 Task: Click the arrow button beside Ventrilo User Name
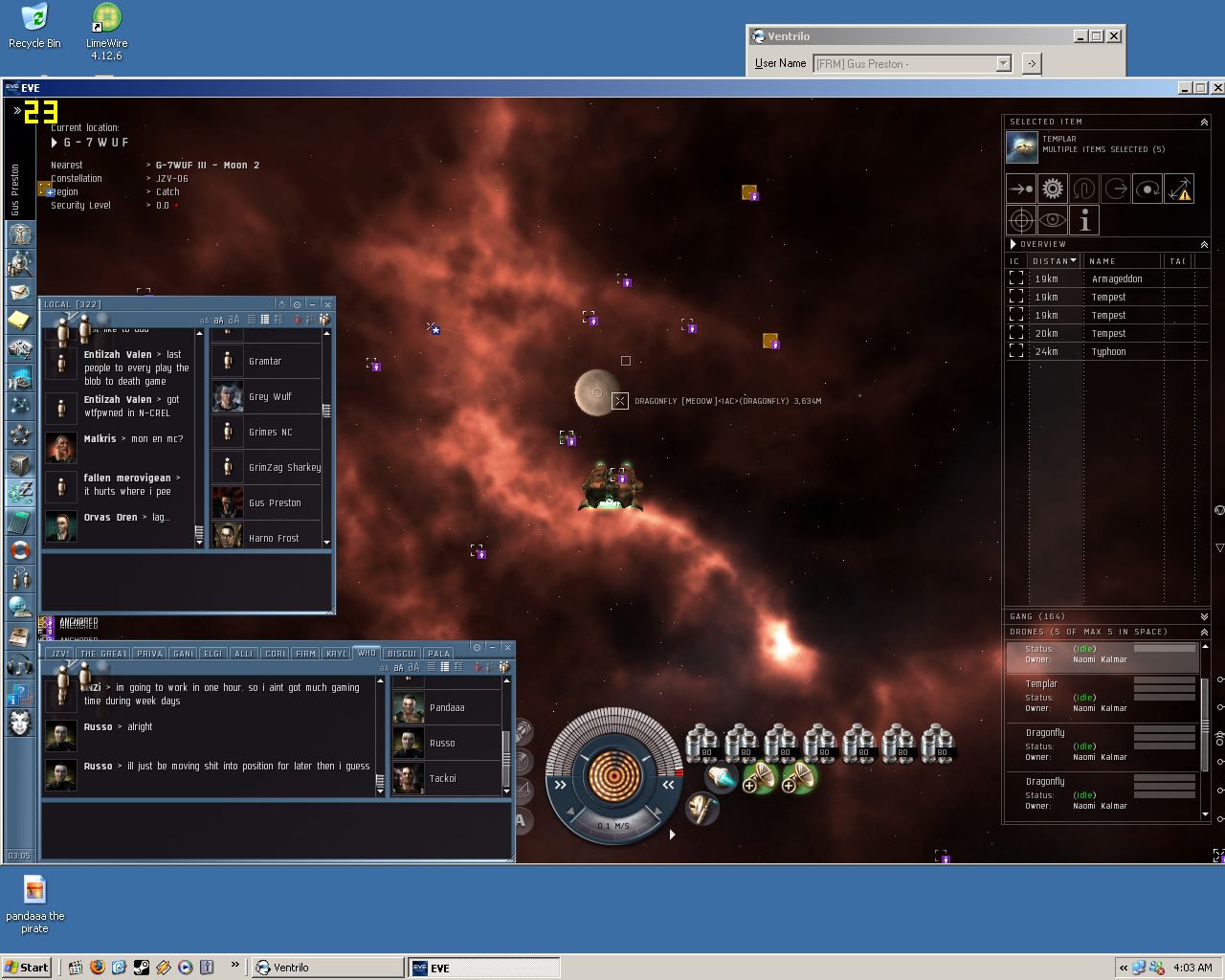pos(1031,63)
